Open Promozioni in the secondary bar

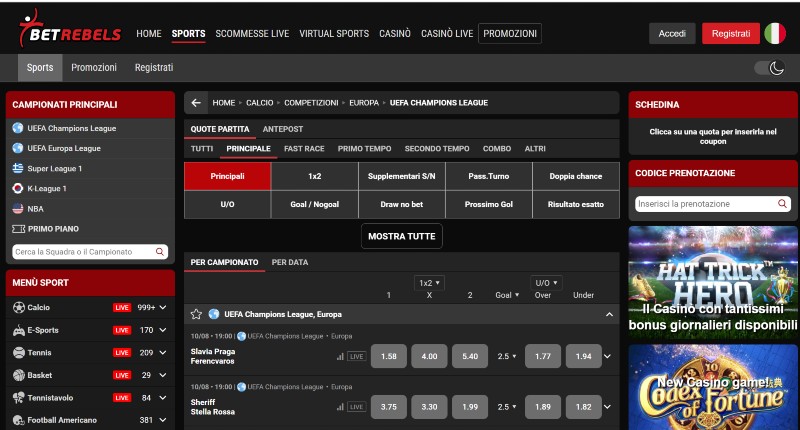click(94, 67)
